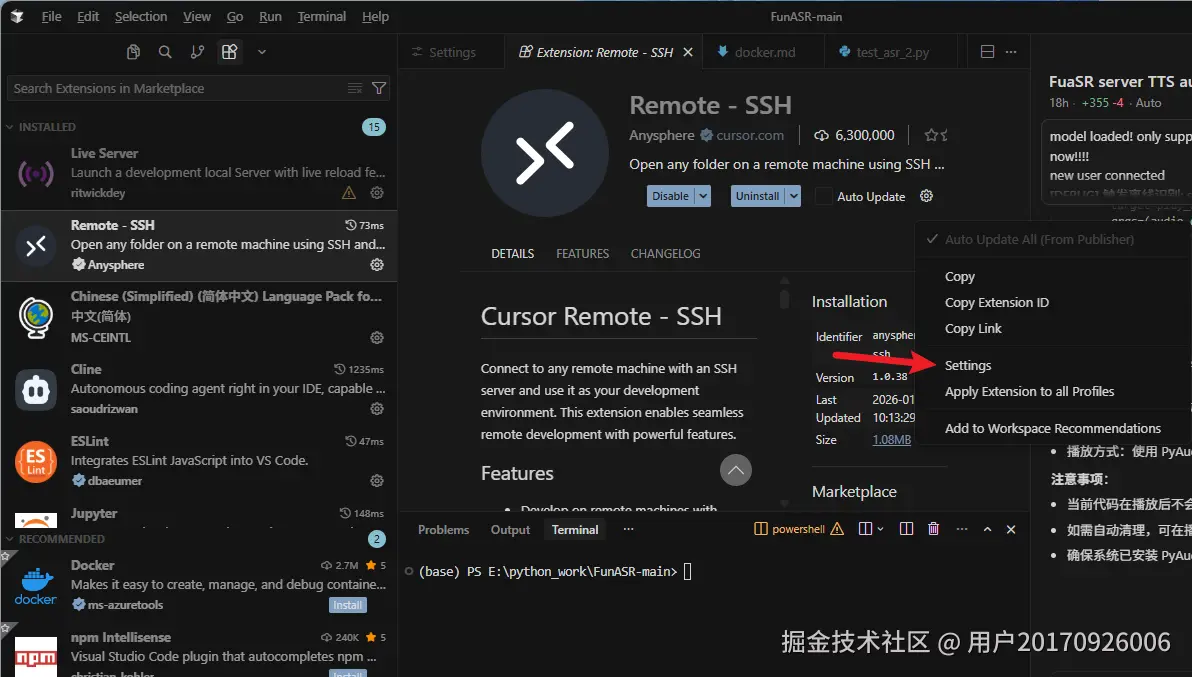The image size is (1192, 677).
Task: Open the cursor.com publisher domain link
Action: click(x=750, y=135)
